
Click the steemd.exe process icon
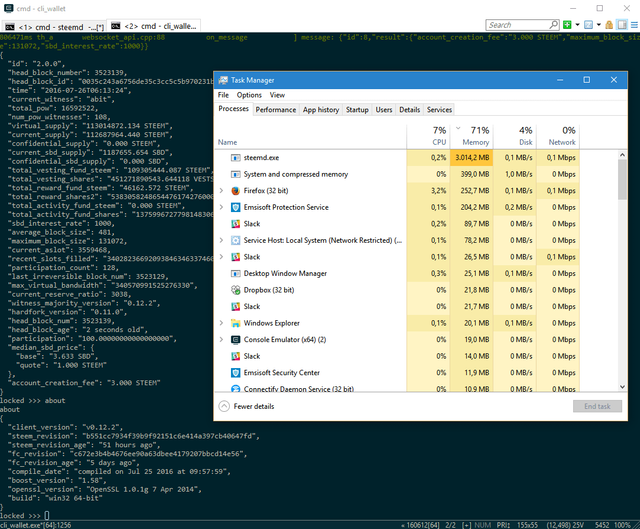[236, 158]
